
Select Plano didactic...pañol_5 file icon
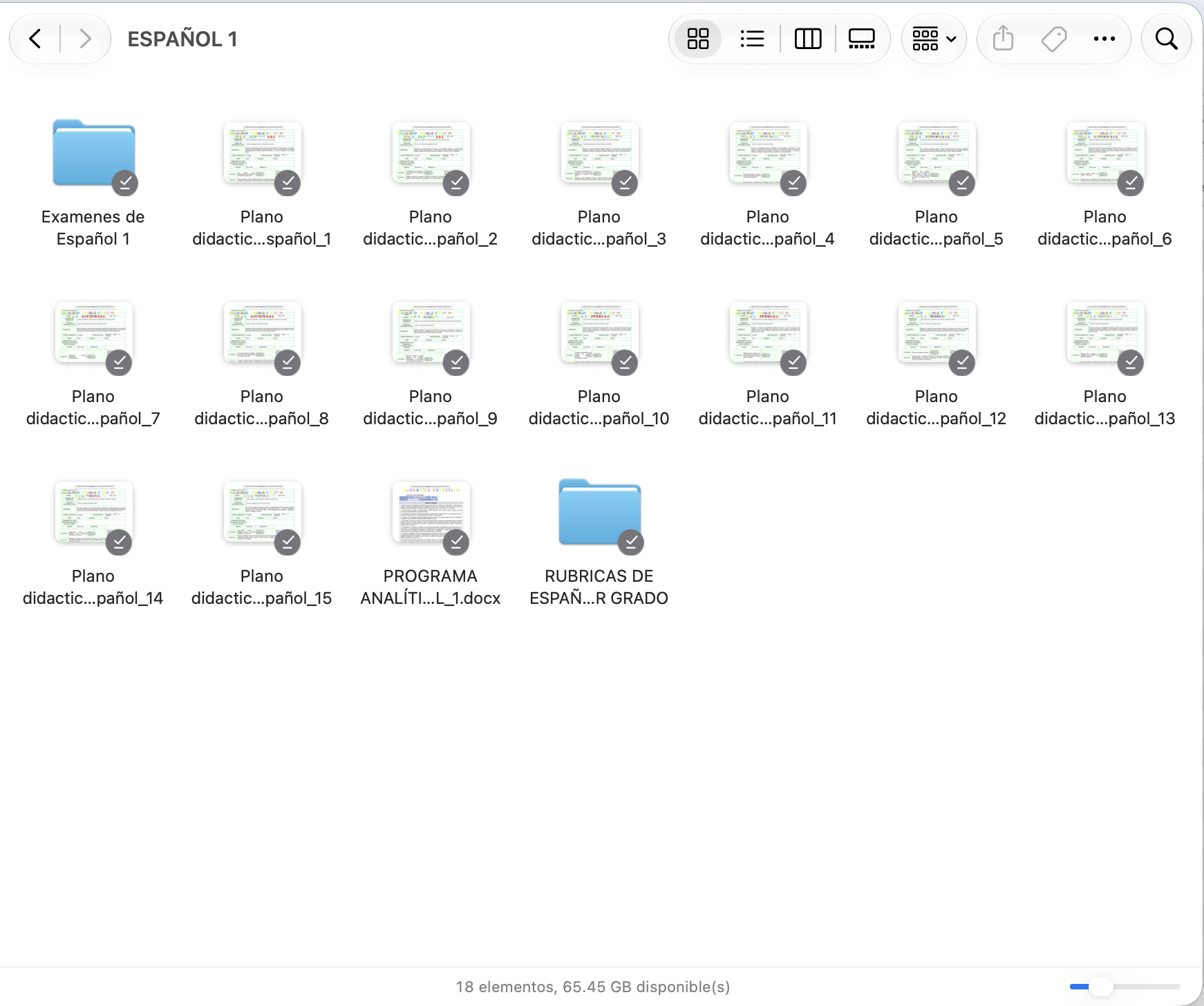(x=937, y=153)
